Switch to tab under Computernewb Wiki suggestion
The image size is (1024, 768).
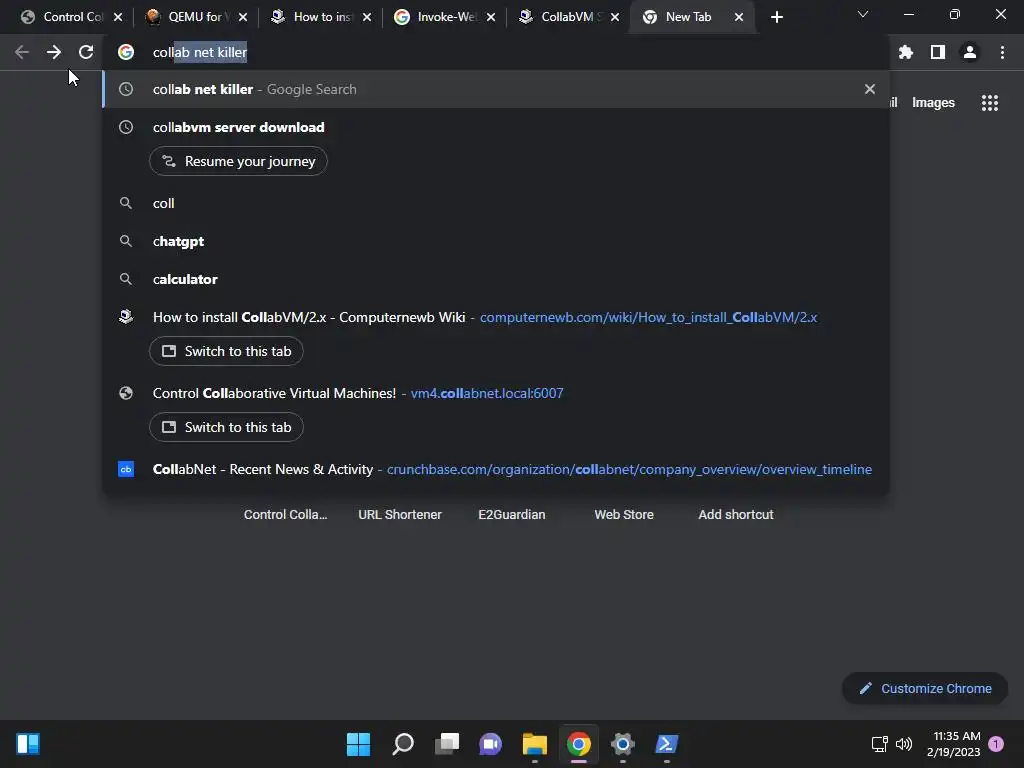coord(226,351)
